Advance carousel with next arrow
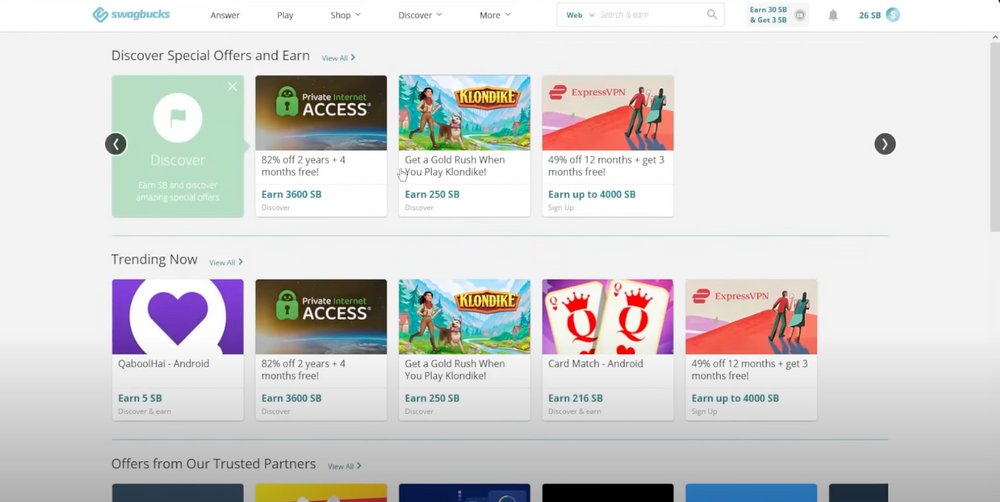Image resolution: width=1000 pixels, height=502 pixels. click(885, 144)
